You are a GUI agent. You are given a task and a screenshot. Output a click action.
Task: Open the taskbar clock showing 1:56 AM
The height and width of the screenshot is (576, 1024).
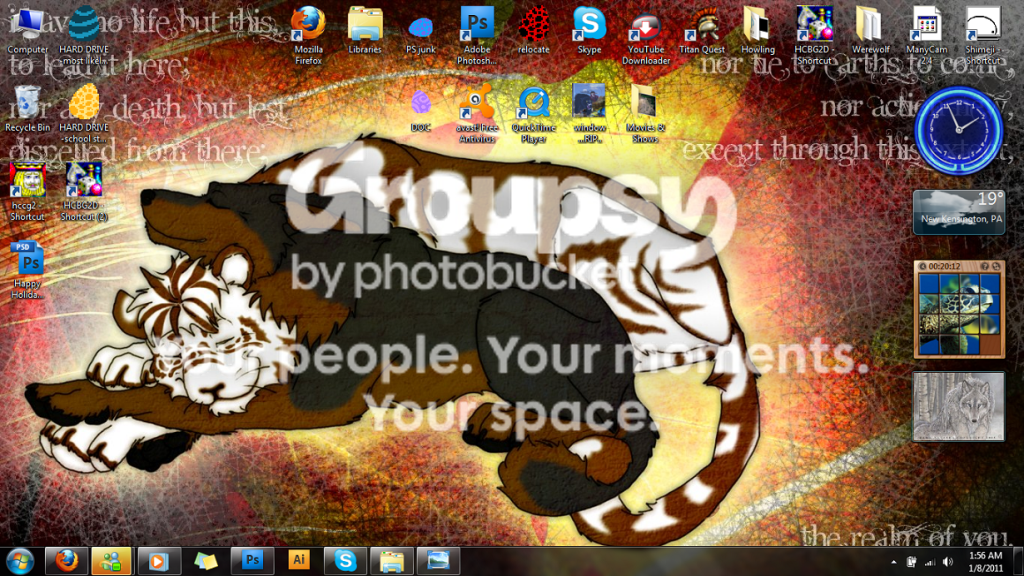tap(985, 562)
